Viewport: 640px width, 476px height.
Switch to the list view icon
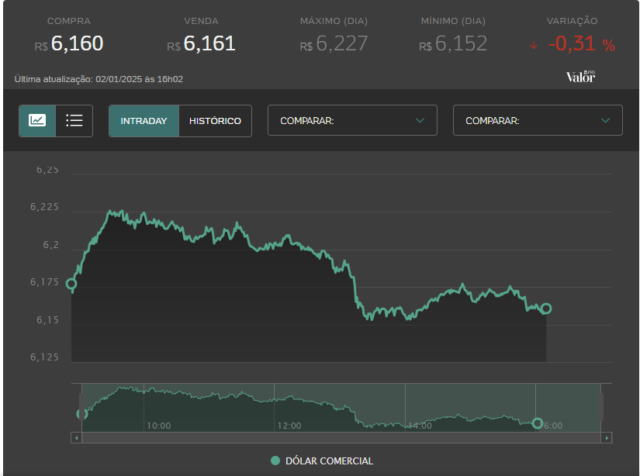[74, 120]
